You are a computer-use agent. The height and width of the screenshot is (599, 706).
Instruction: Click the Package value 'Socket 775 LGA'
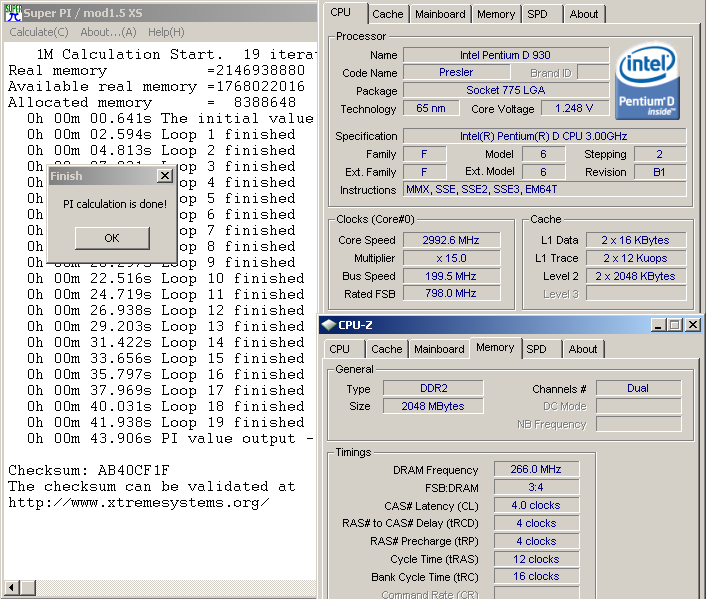506,90
